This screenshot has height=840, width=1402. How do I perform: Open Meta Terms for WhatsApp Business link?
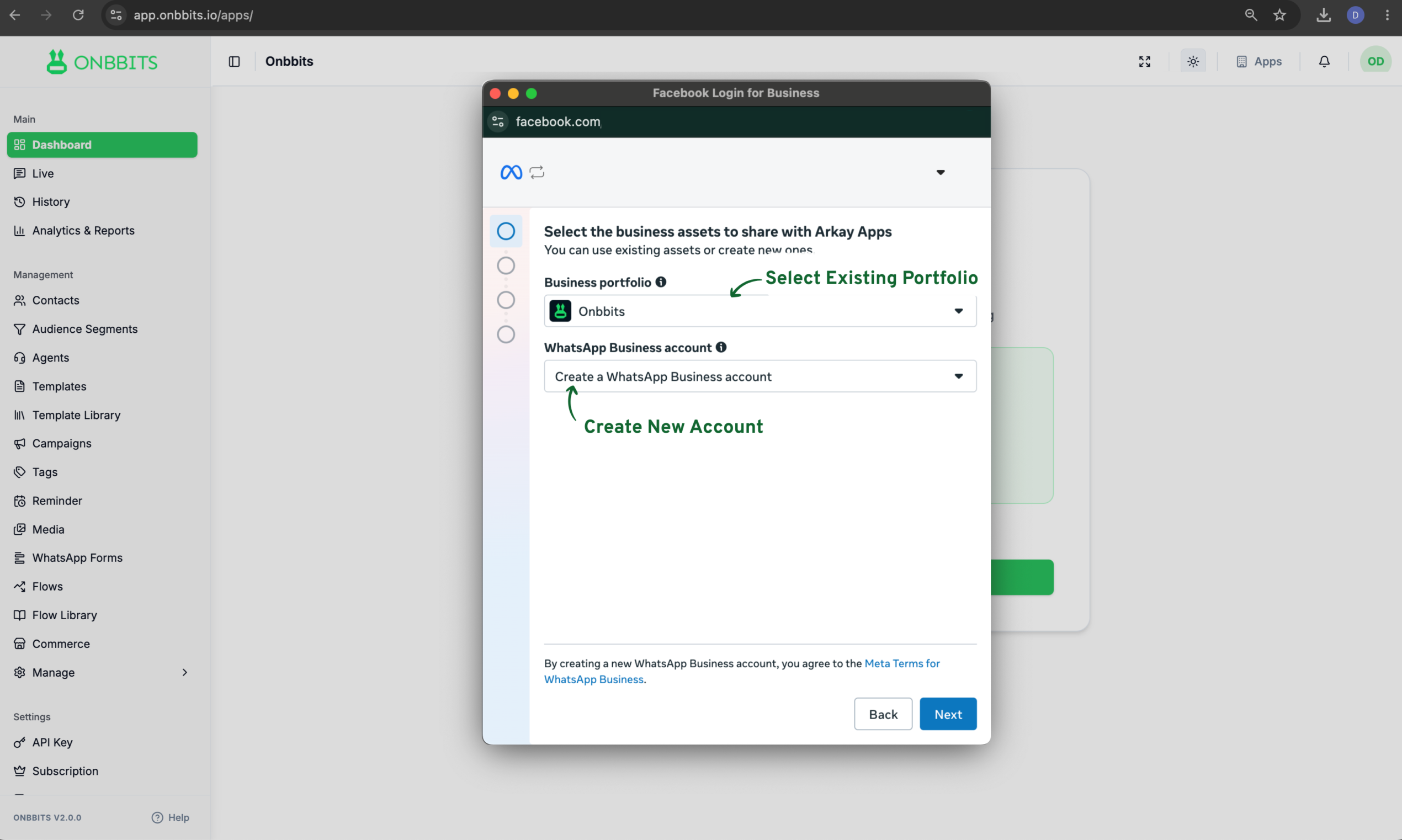[x=742, y=671]
